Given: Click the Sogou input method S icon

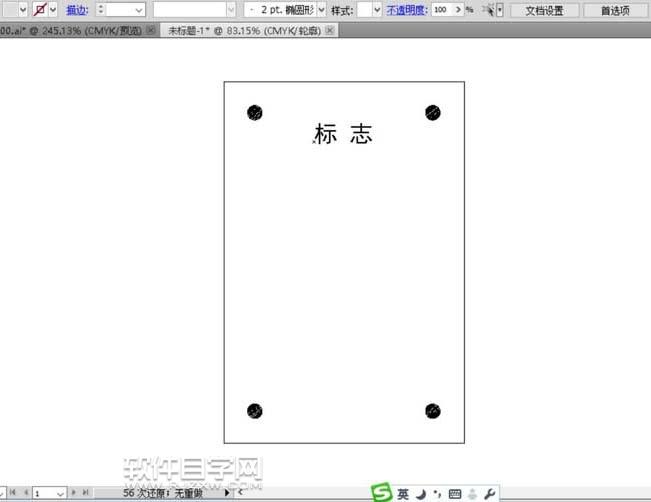Looking at the screenshot, I should point(381,492).
